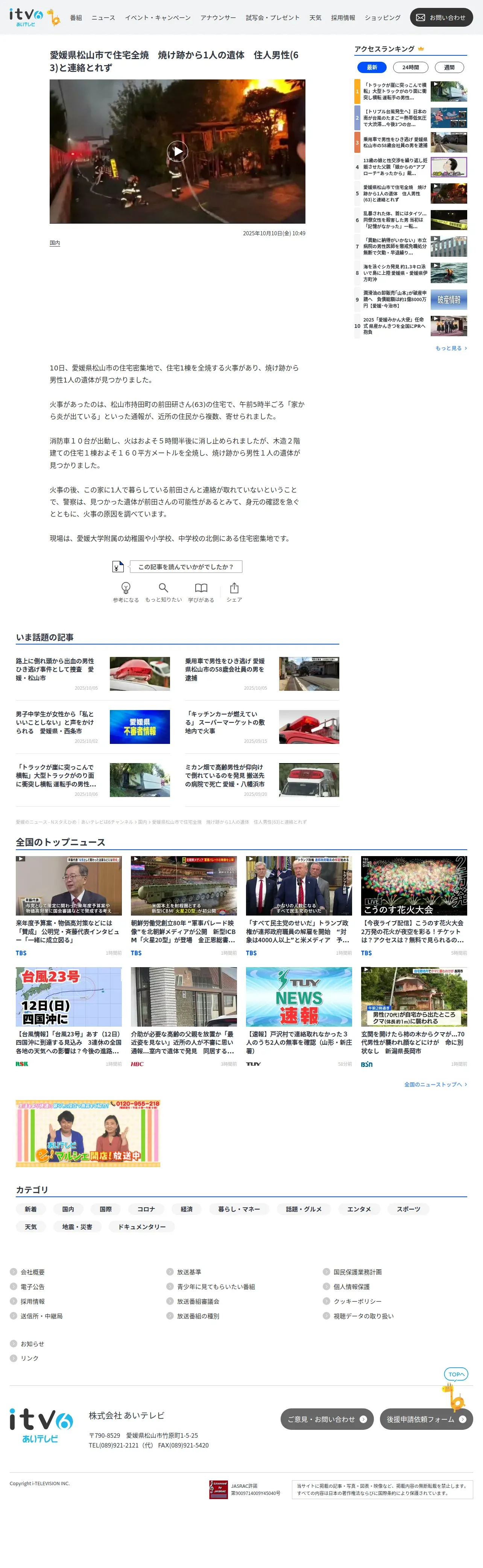Open the こうのす花火大会 live thumbnail
Viewport: 483px width, 1568px height.
[x=414, y=886]
